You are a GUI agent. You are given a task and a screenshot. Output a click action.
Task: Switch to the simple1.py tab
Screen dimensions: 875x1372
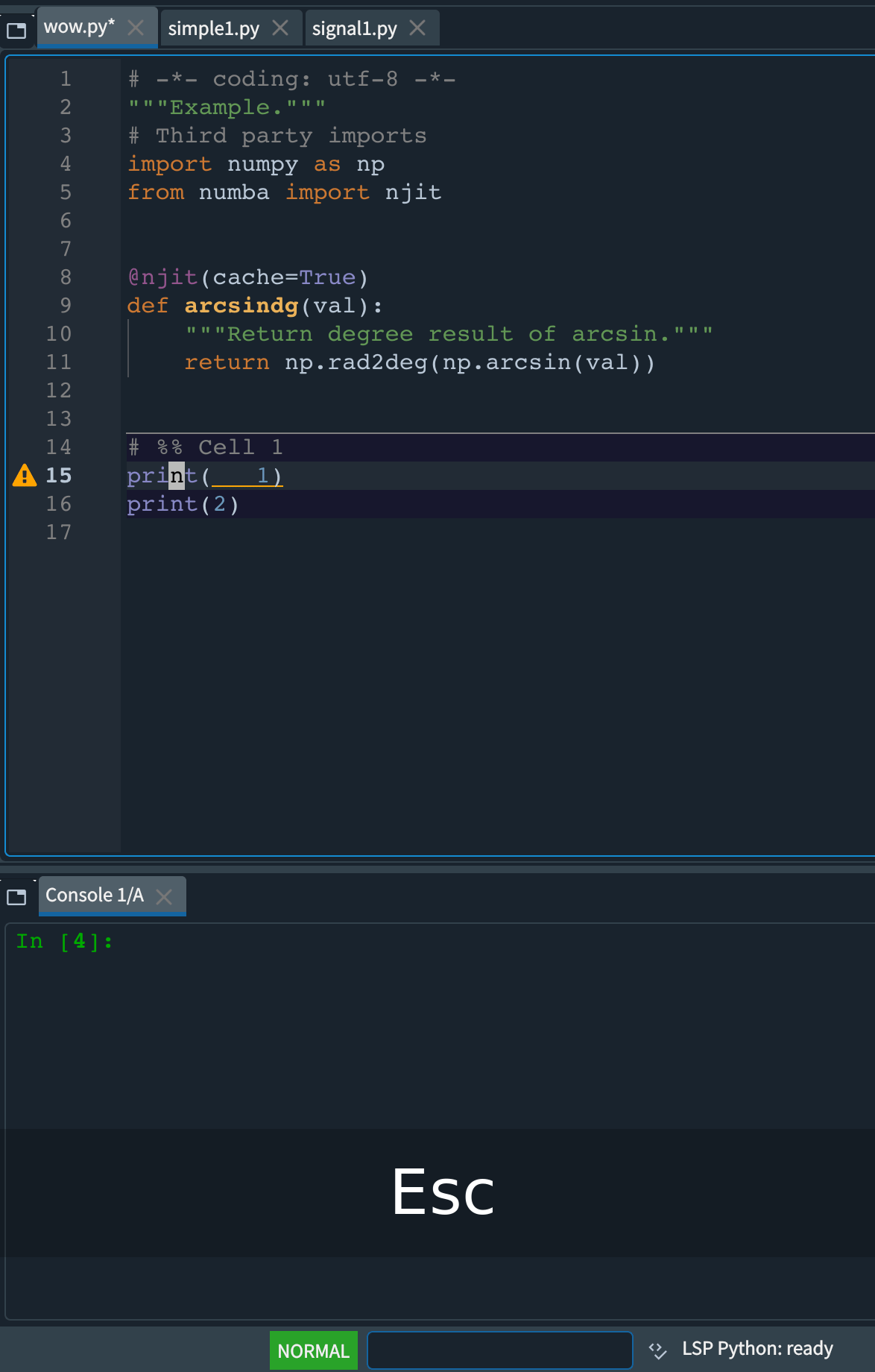tap(214, 28)
